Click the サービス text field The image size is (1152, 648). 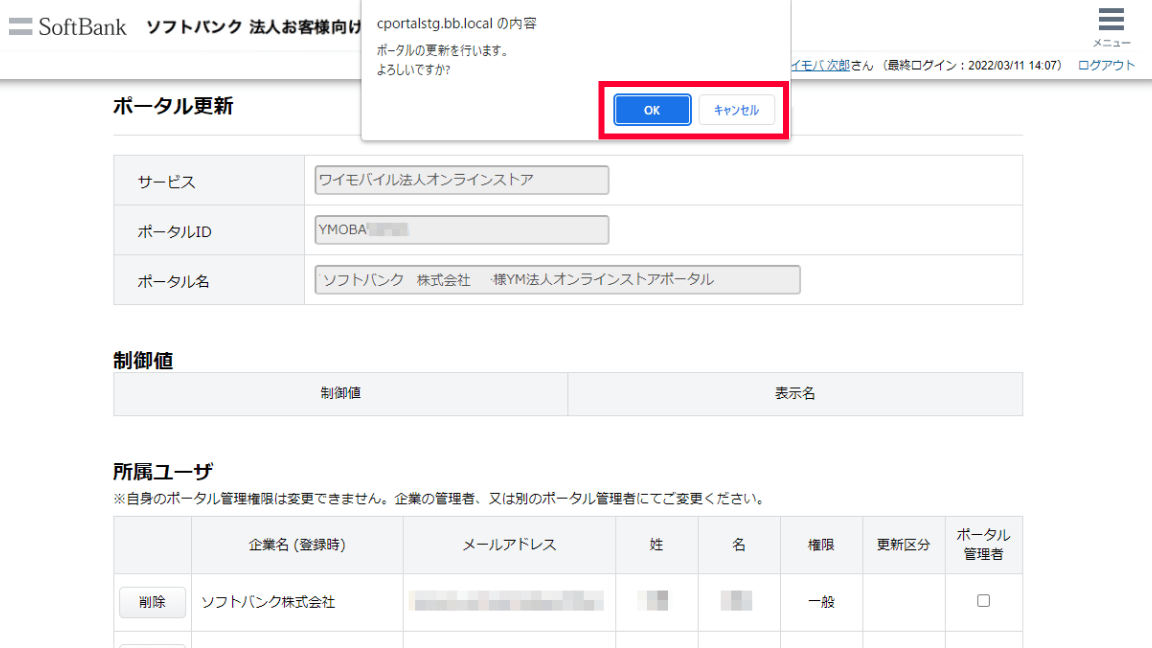pyautogui.click(x=460, y=180)
